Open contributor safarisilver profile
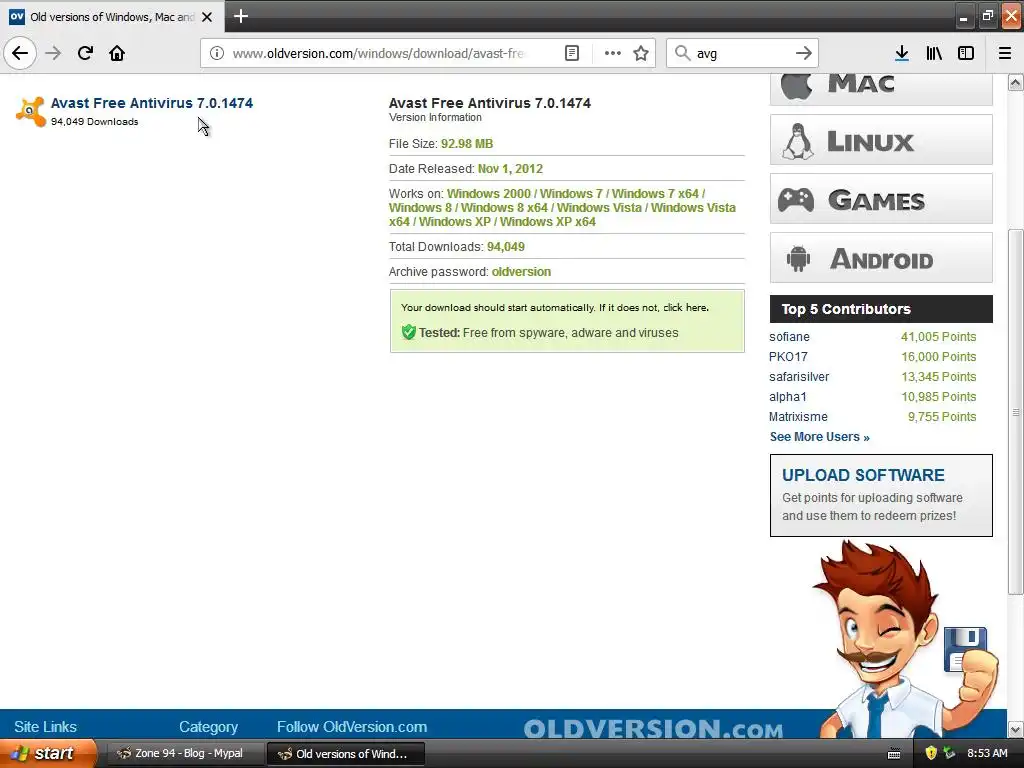This screenshot has width=1024, height=768. [799, 377]
